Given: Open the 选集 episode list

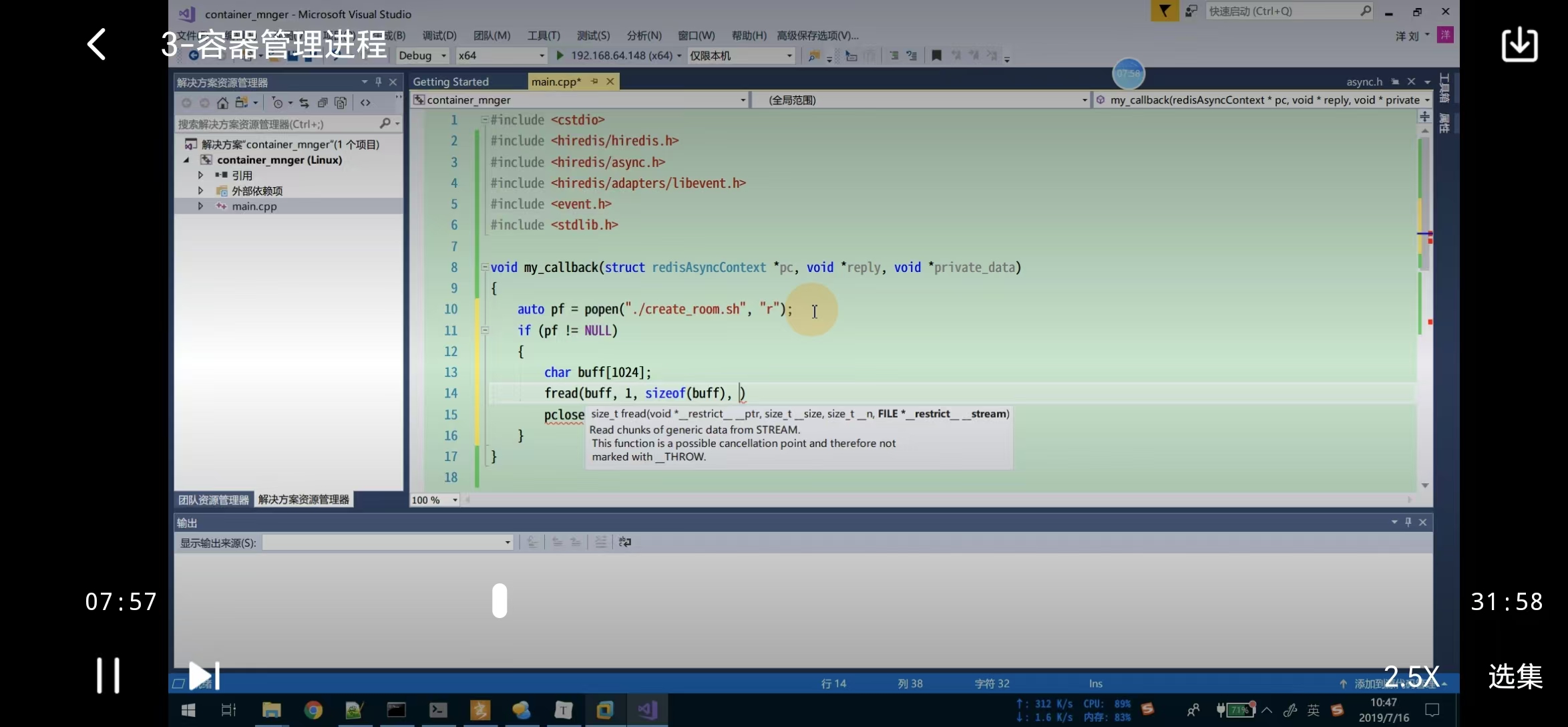Looking at the screenshot, I should point(1515,676).
